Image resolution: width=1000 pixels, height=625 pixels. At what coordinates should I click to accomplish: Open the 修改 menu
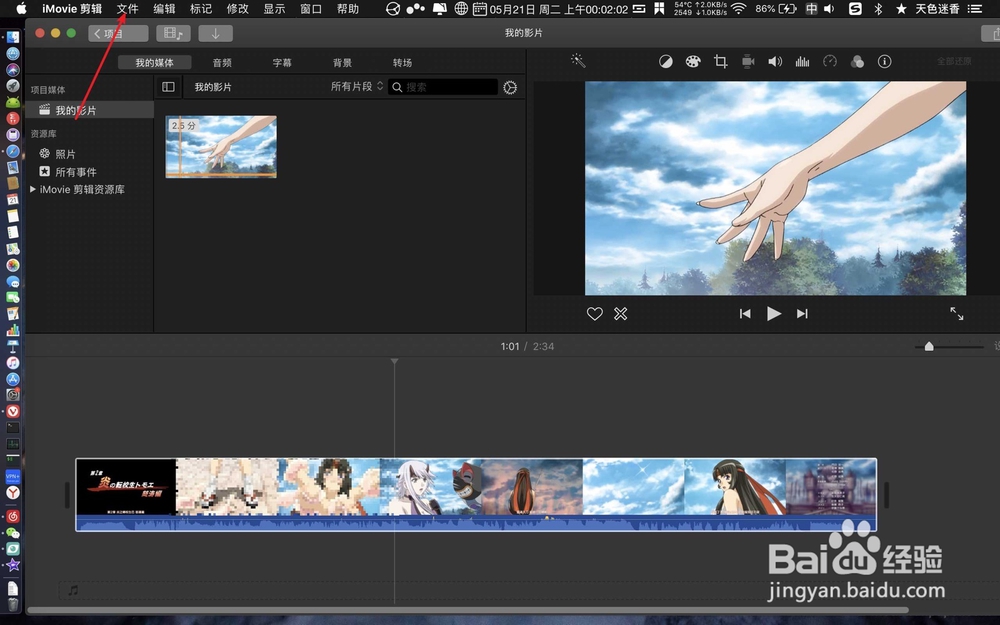pos(238,9)
